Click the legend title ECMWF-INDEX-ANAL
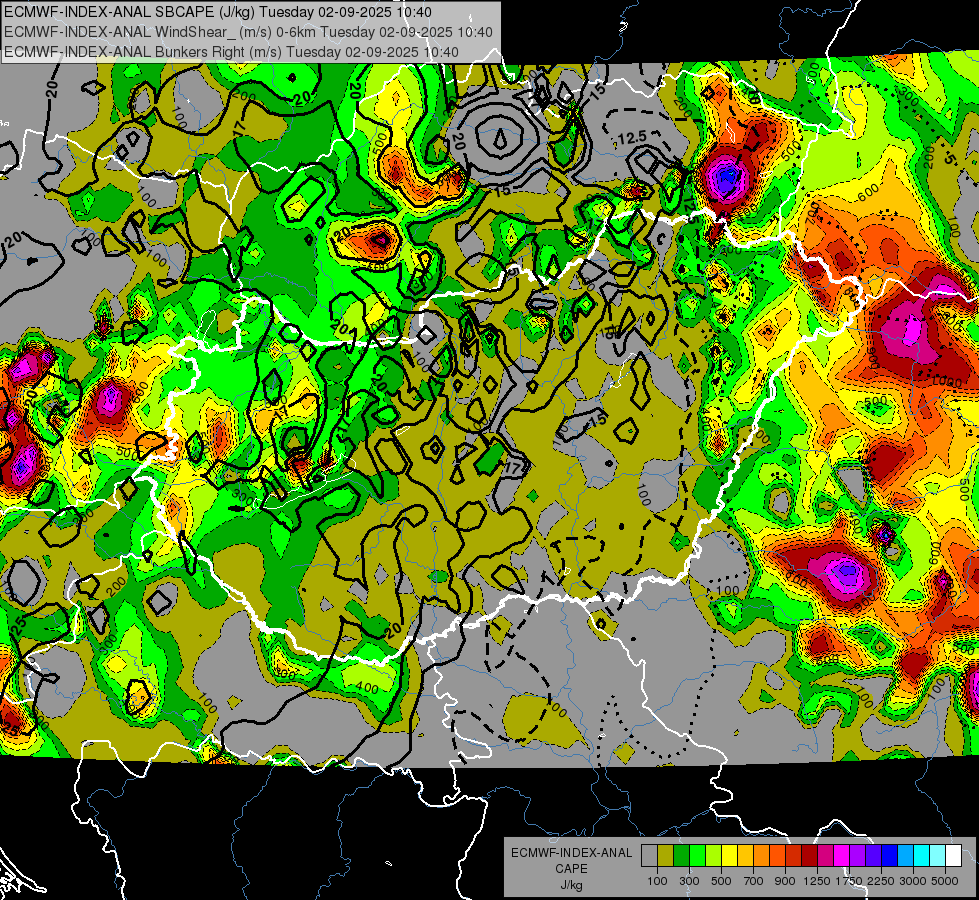This screenshot has width=979, height=900. click(x=572, y=853)
